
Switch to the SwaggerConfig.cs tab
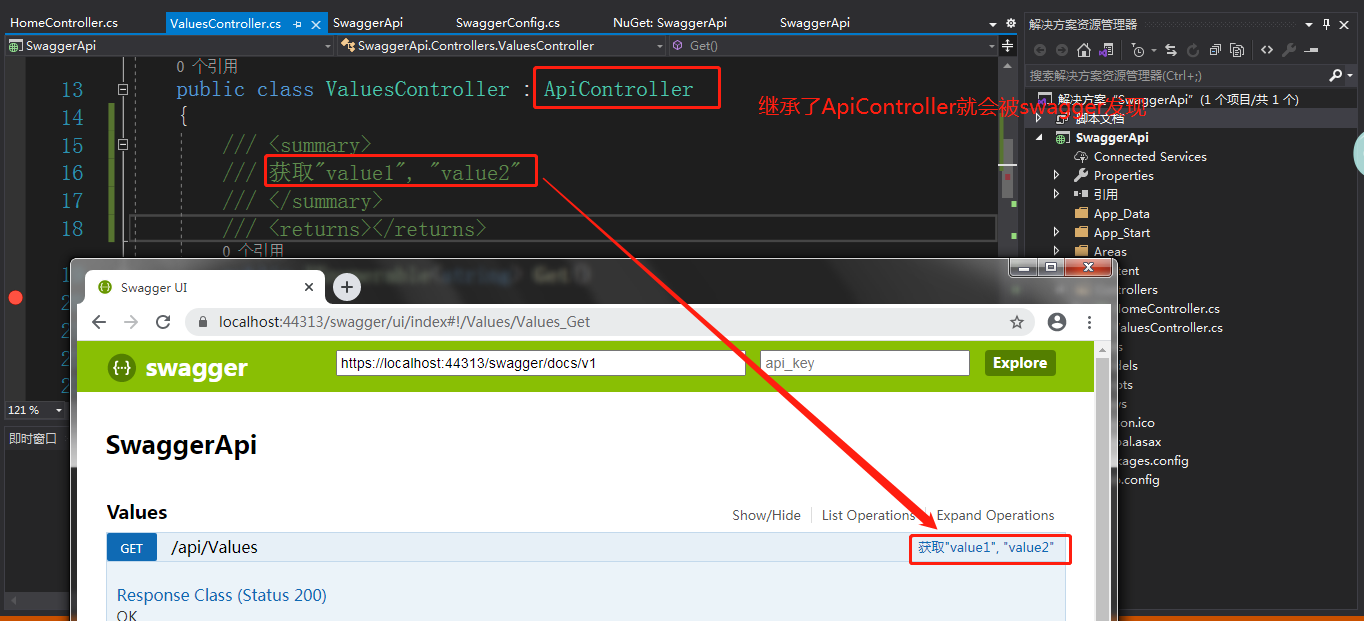coord(507,23)
